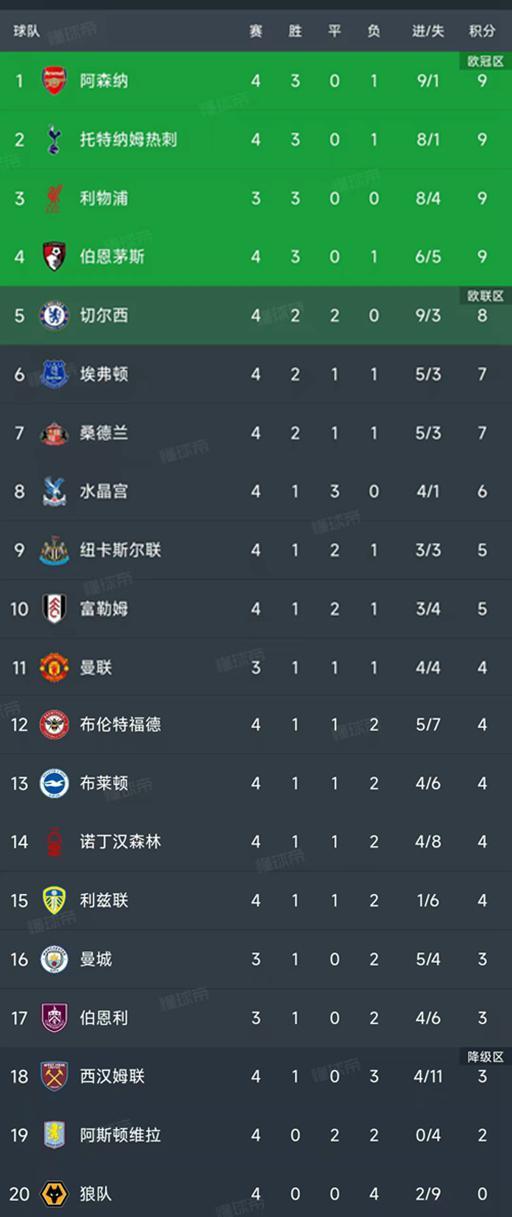The width and height of the screenshot is (512, 1217).
Task: Select the West Ham crest icon
Action: pos(54,1076)
